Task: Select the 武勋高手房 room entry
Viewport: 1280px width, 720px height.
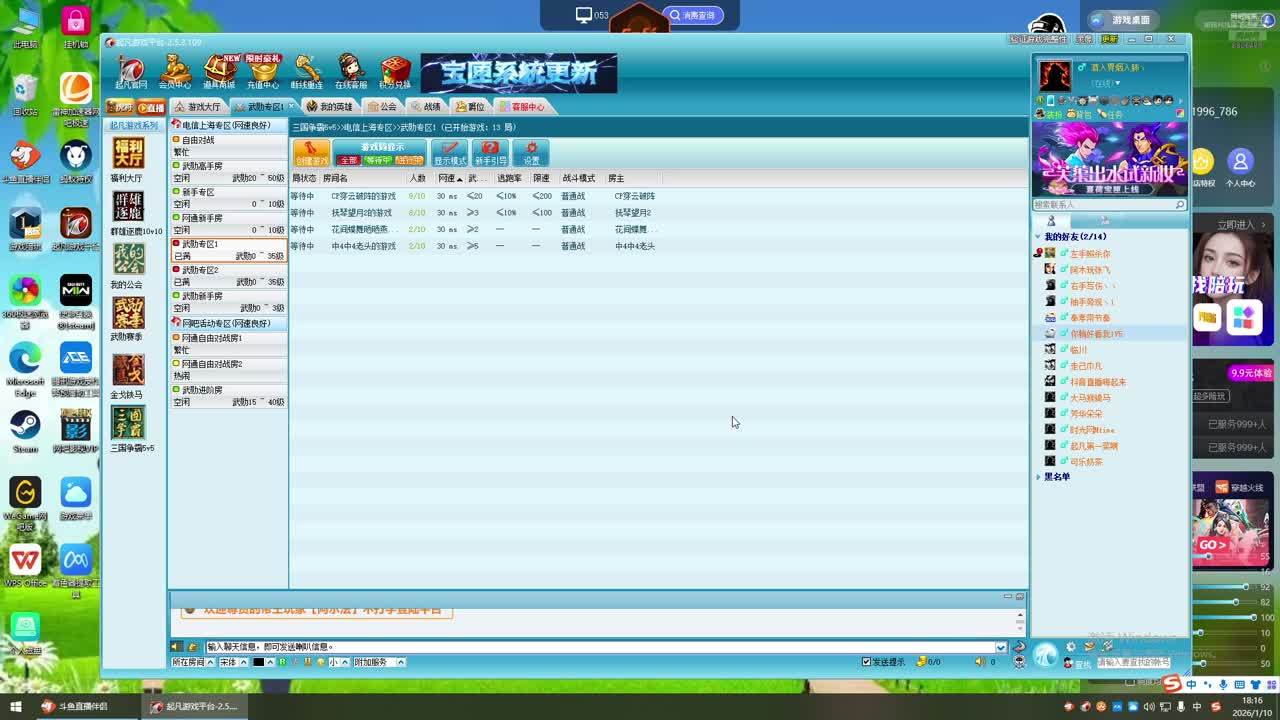Action: (x=202, y=166)
